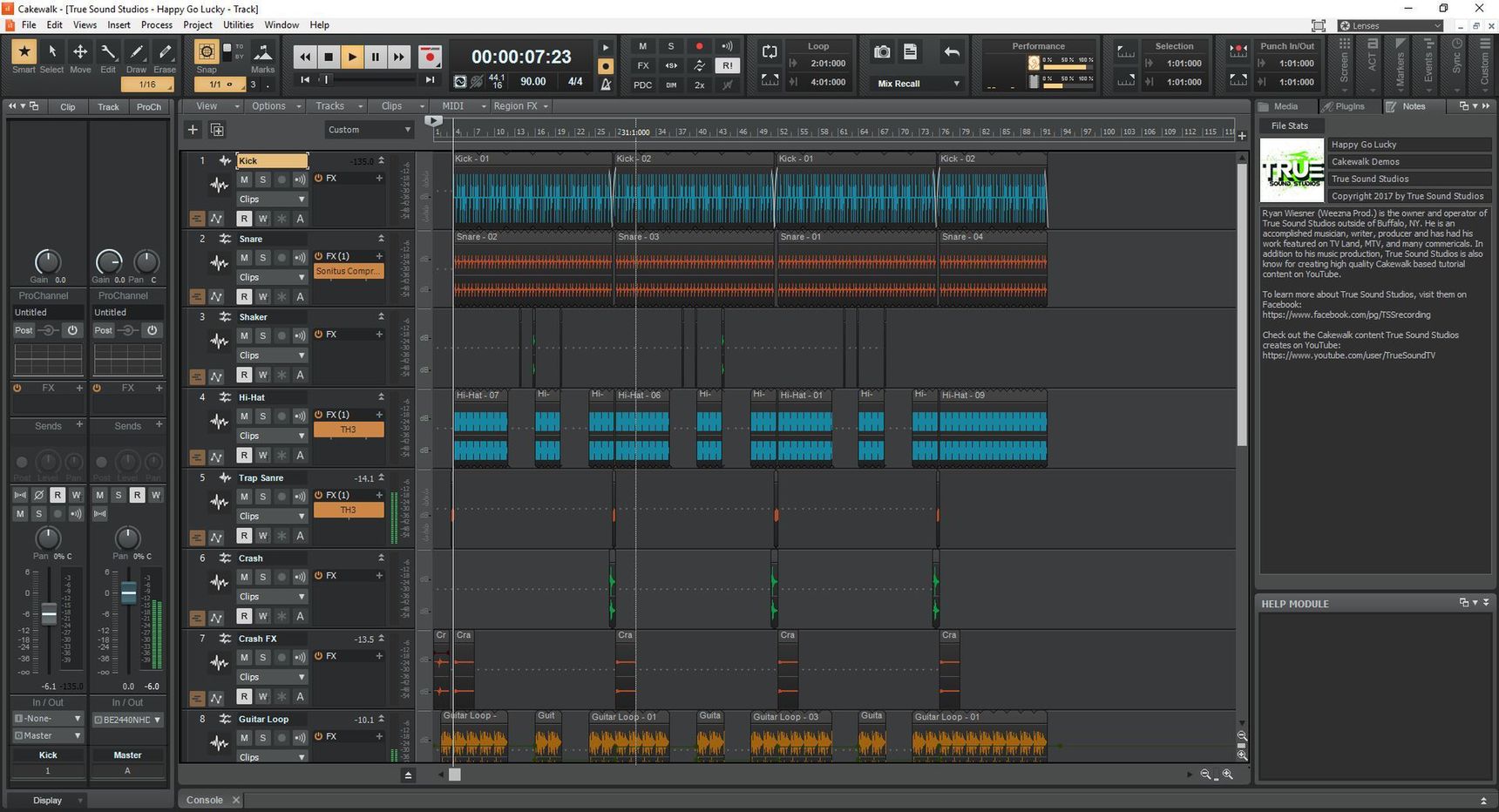
Task: Toggle Write automation on Crash track
Action: click(x=262, y=616)
